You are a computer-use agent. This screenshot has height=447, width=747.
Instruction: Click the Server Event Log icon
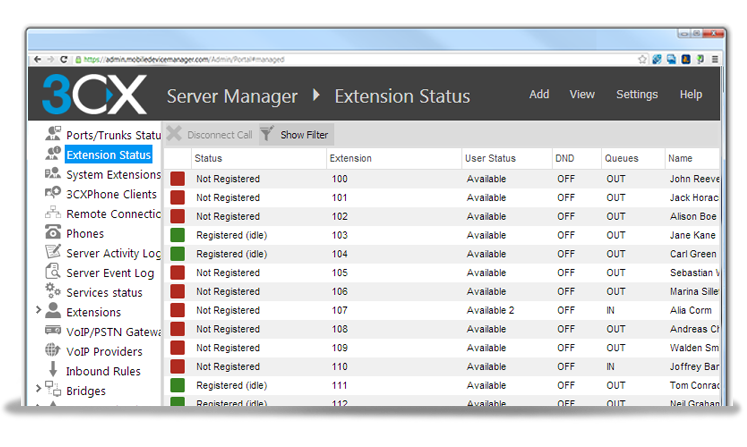[x=53, y=272]
